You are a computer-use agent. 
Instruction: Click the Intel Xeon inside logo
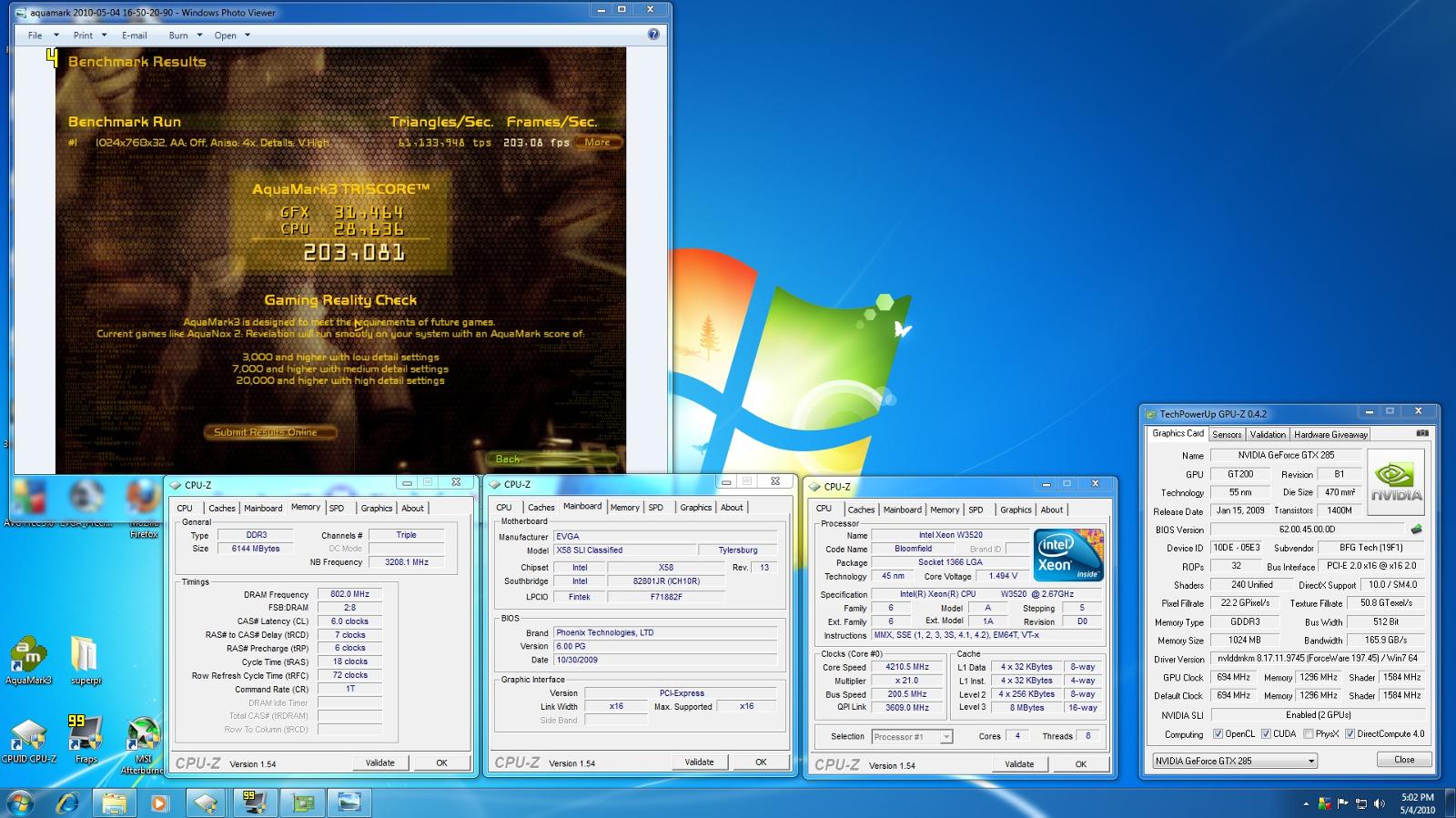click(1068, 554)
